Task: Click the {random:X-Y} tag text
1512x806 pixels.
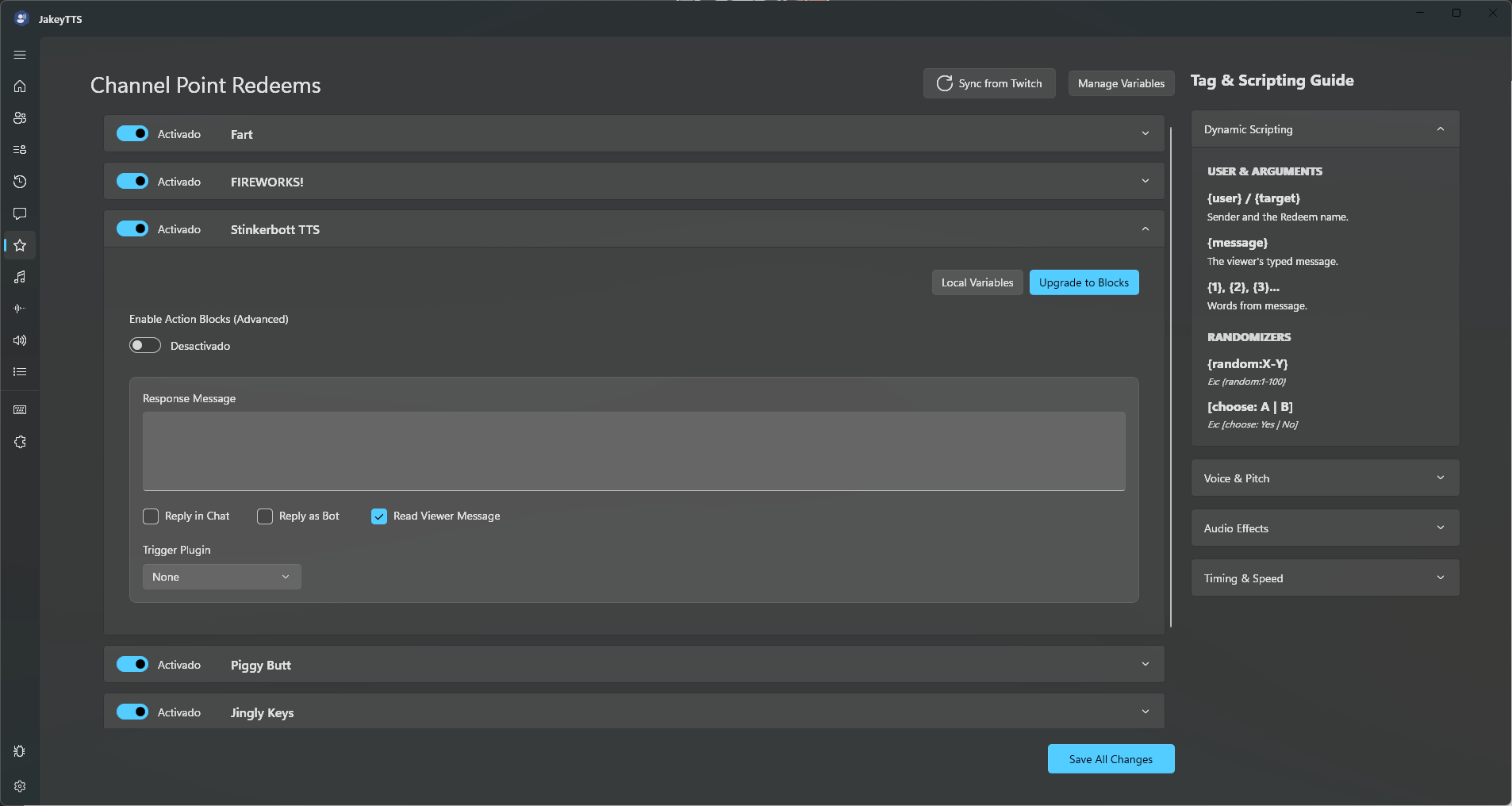Action: [1247, 363]
